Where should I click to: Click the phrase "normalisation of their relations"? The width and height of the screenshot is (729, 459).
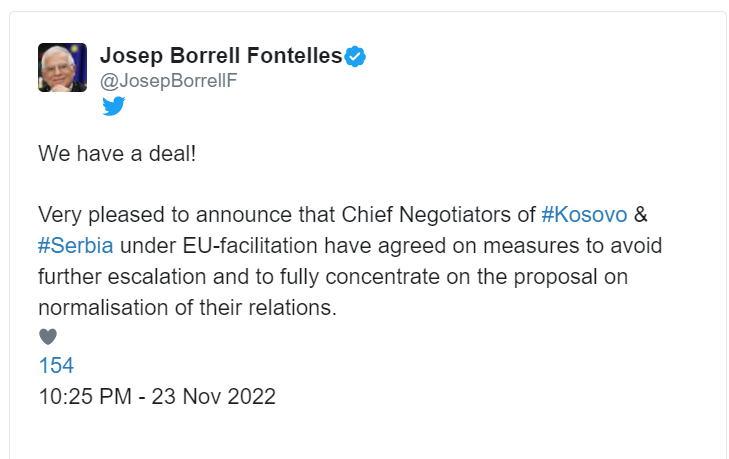pyautogui.click(x=186, y=307)
